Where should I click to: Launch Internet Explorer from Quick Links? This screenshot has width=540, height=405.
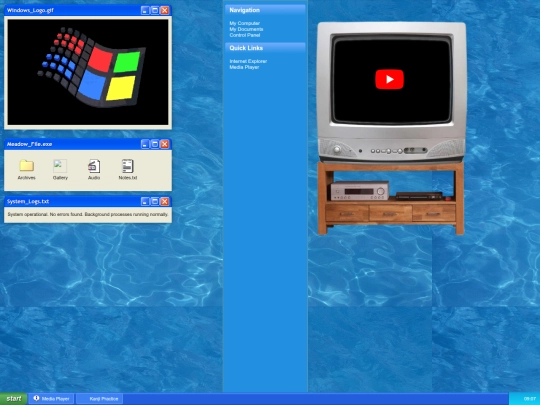point(248,61)
